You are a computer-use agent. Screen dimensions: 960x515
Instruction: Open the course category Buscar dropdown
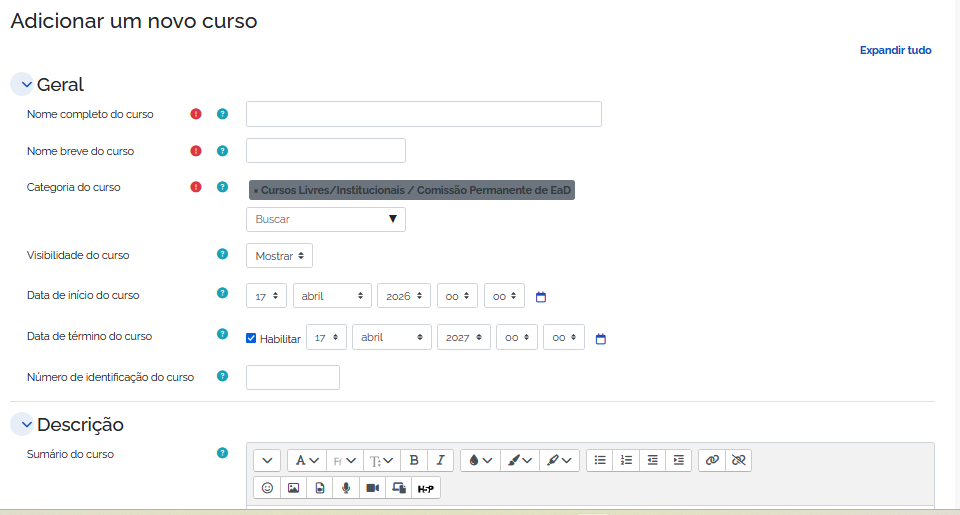(325, 219)
